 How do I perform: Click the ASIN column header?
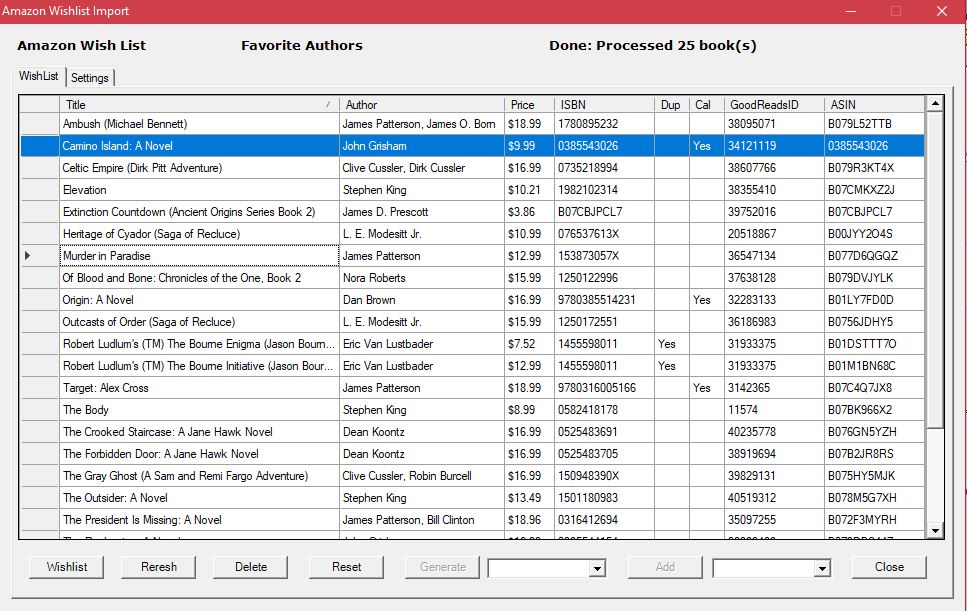(x=874, y=104)
